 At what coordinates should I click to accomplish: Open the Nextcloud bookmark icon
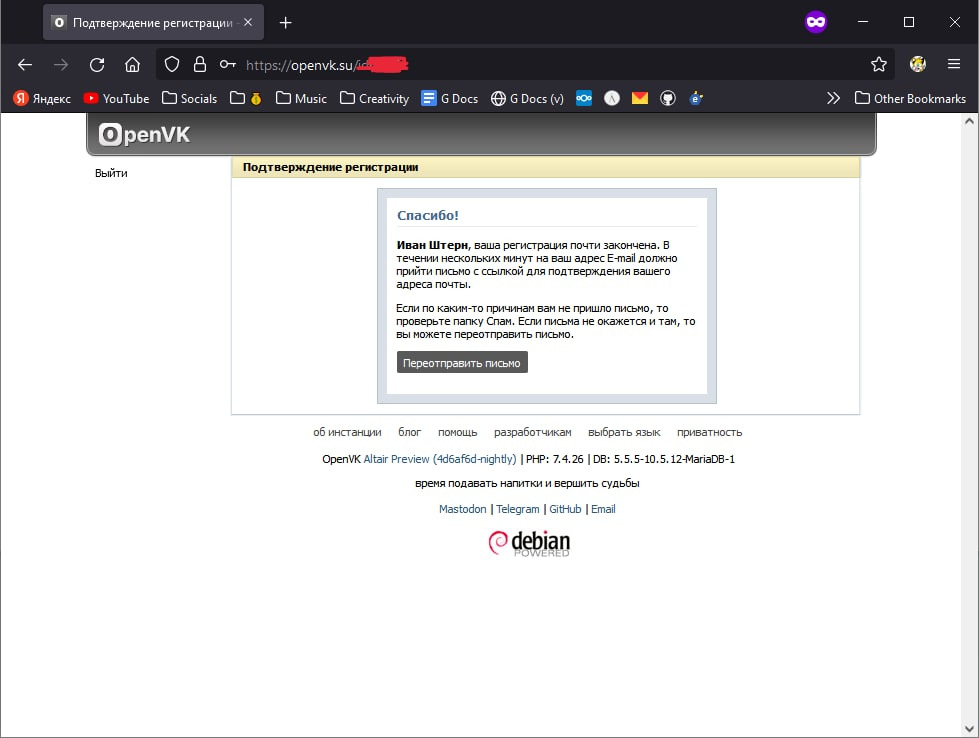tap(584, 99)
